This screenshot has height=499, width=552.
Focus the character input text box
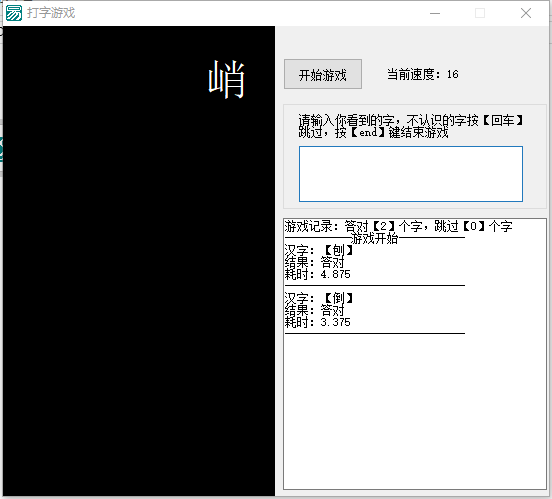point(410,174)
